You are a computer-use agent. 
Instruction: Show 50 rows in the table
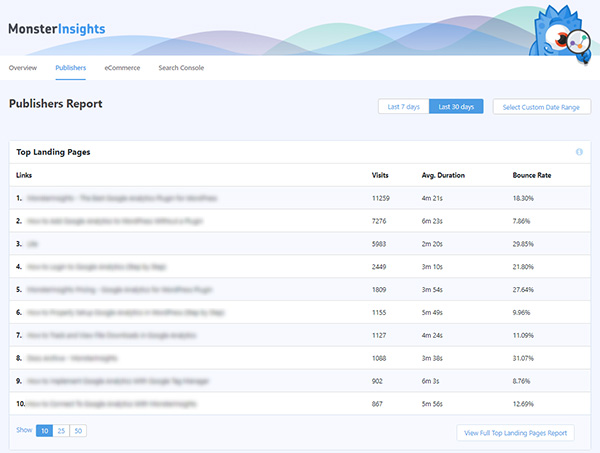click(x=78, y=430)
